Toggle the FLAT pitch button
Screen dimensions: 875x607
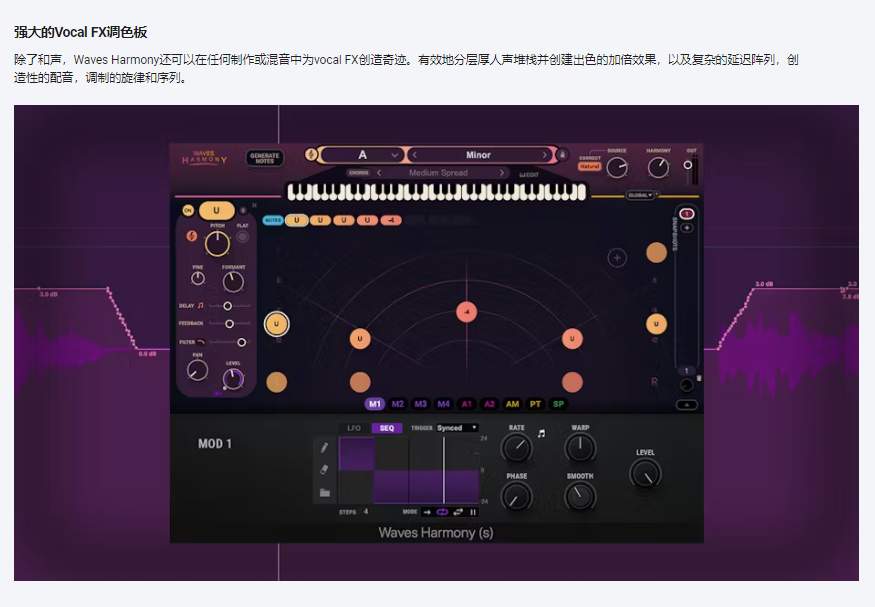242,236
